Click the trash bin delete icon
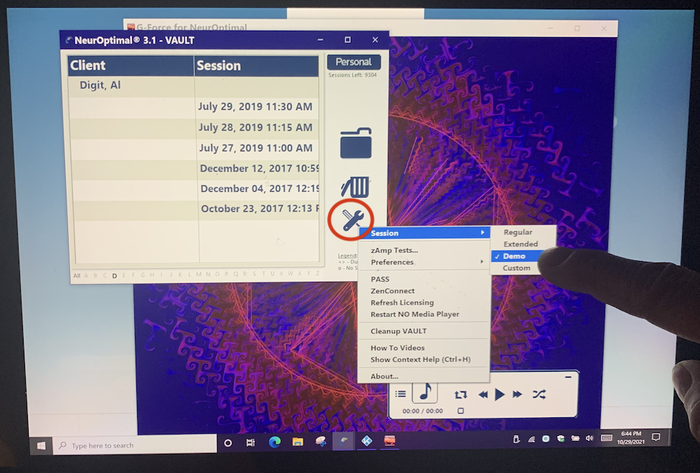Screen dimensions: 700x473 [x=355, y=187]
